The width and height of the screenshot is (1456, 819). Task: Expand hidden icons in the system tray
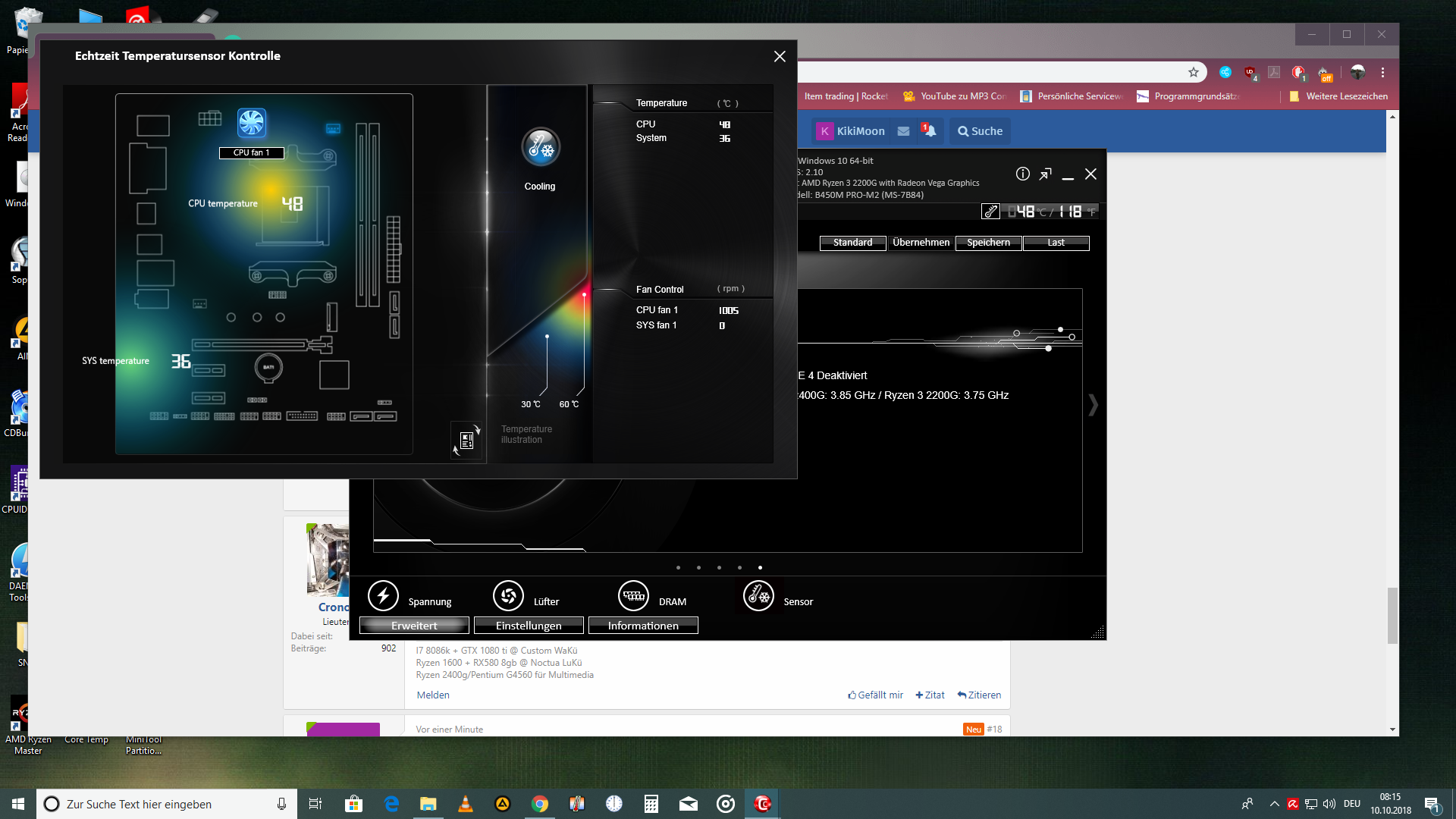[1273, 804]
